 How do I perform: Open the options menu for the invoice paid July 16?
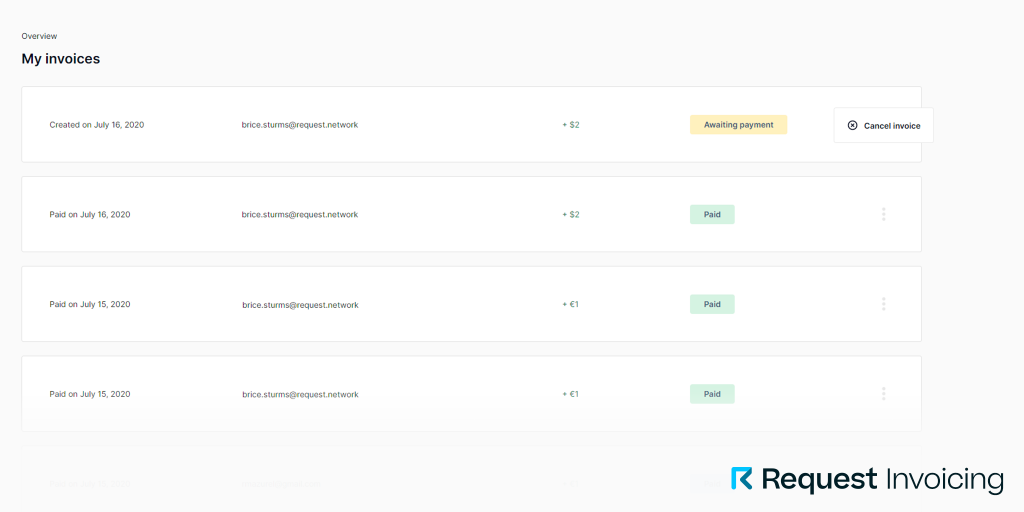tap(884, 214)
